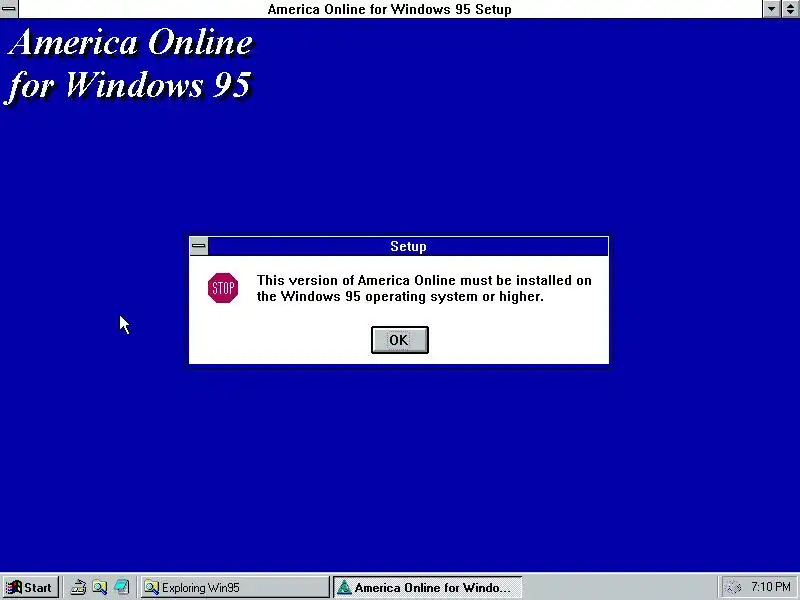This screenshot has height=600, width=800.
Task: Click the minimize down-arrow in the title bar
Action: pyautogui.click(x=771, y=9)
